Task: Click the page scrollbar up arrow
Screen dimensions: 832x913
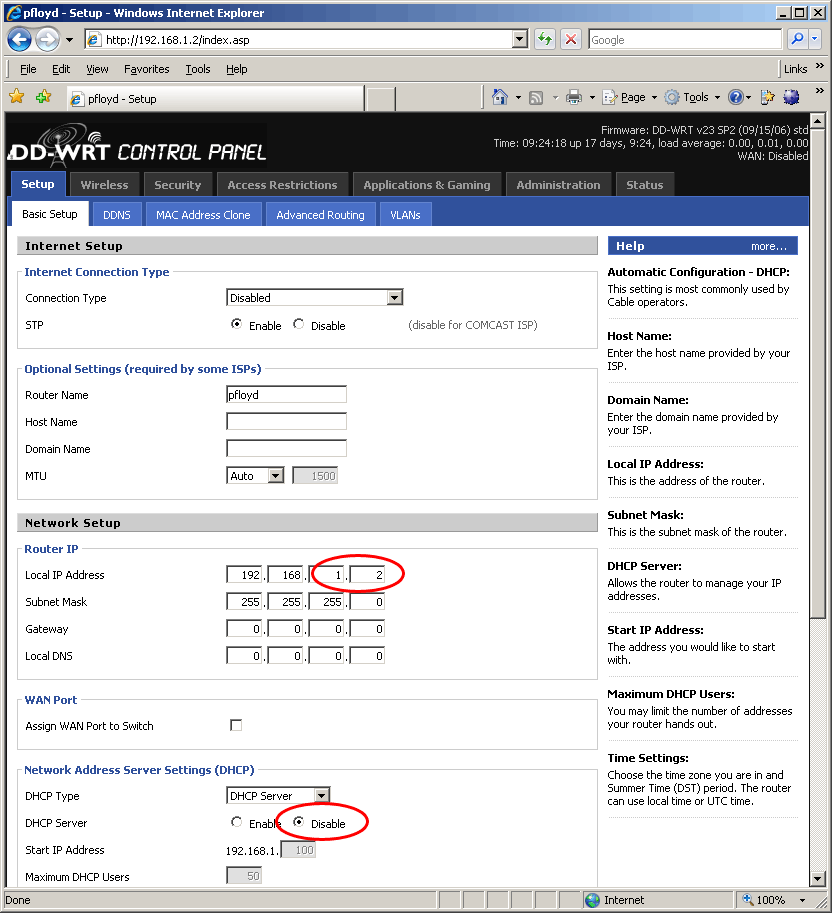Action: [x=817, y=121]
